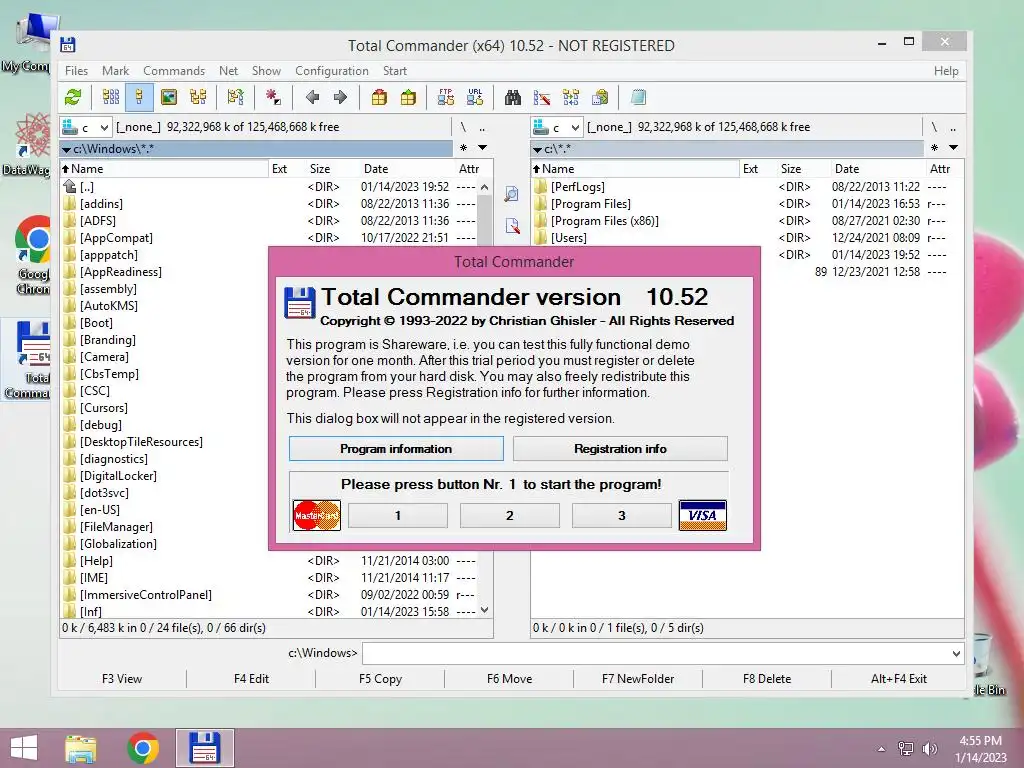This screenshot has width=1024, height=768.
Task: Click button 3 in nag dialog
Action: 622,516
